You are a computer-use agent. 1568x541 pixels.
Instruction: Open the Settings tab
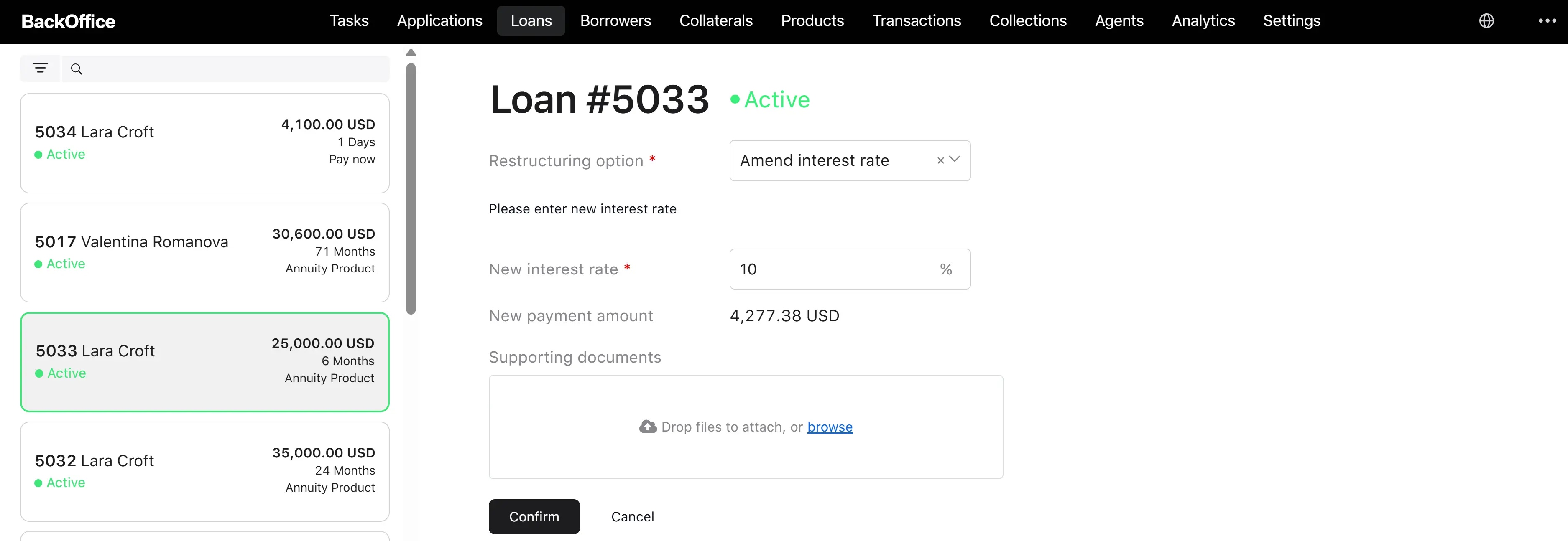(x=1291, y=20)
